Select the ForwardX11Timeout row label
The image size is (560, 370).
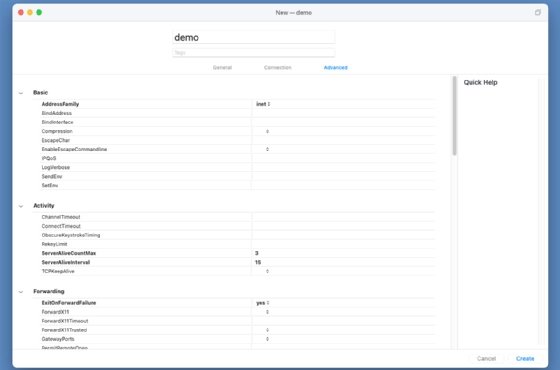pyautogui.click(x=65, y=321)
